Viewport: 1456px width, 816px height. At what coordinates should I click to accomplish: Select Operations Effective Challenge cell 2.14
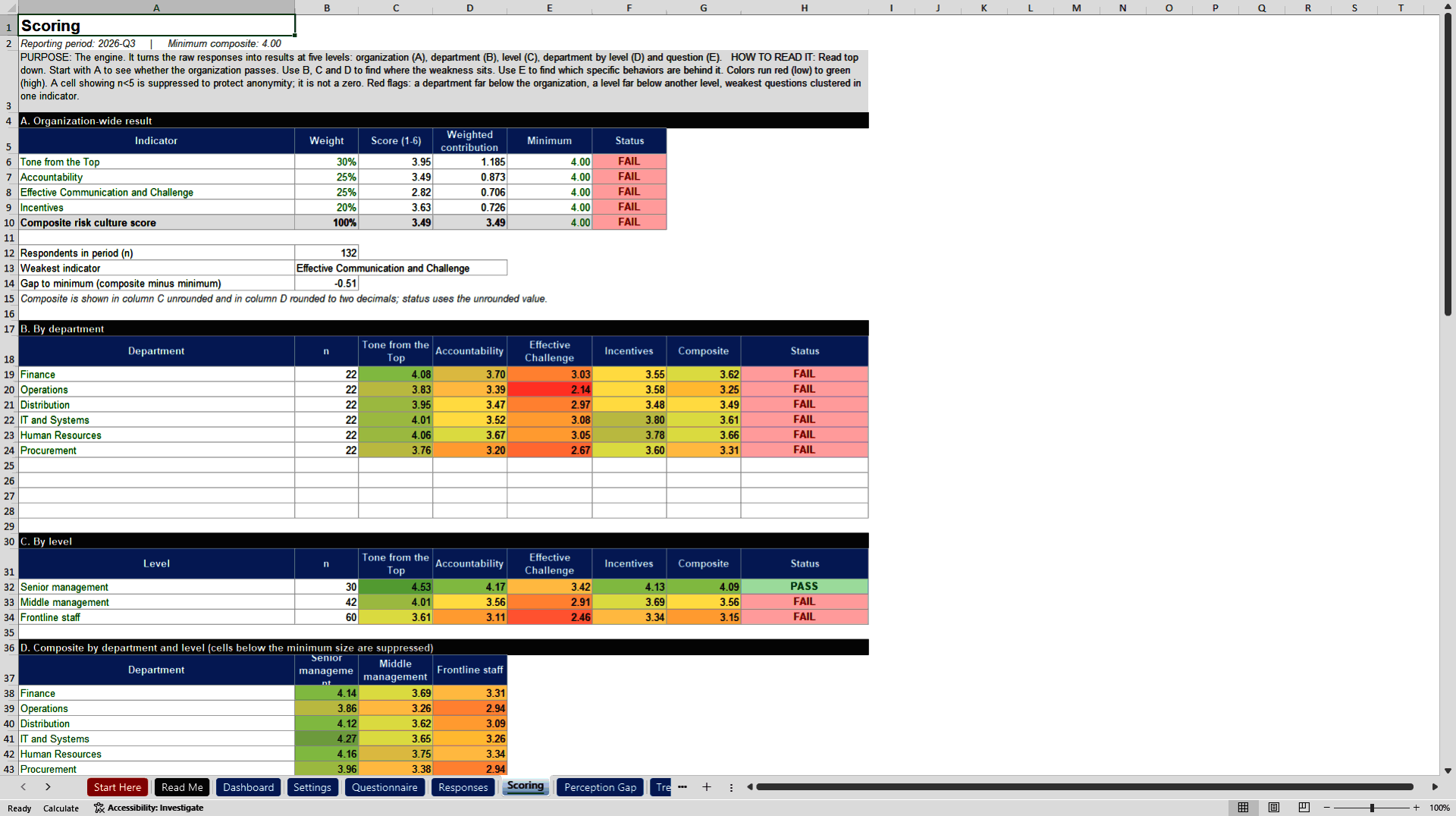click(x=550, y=390)
